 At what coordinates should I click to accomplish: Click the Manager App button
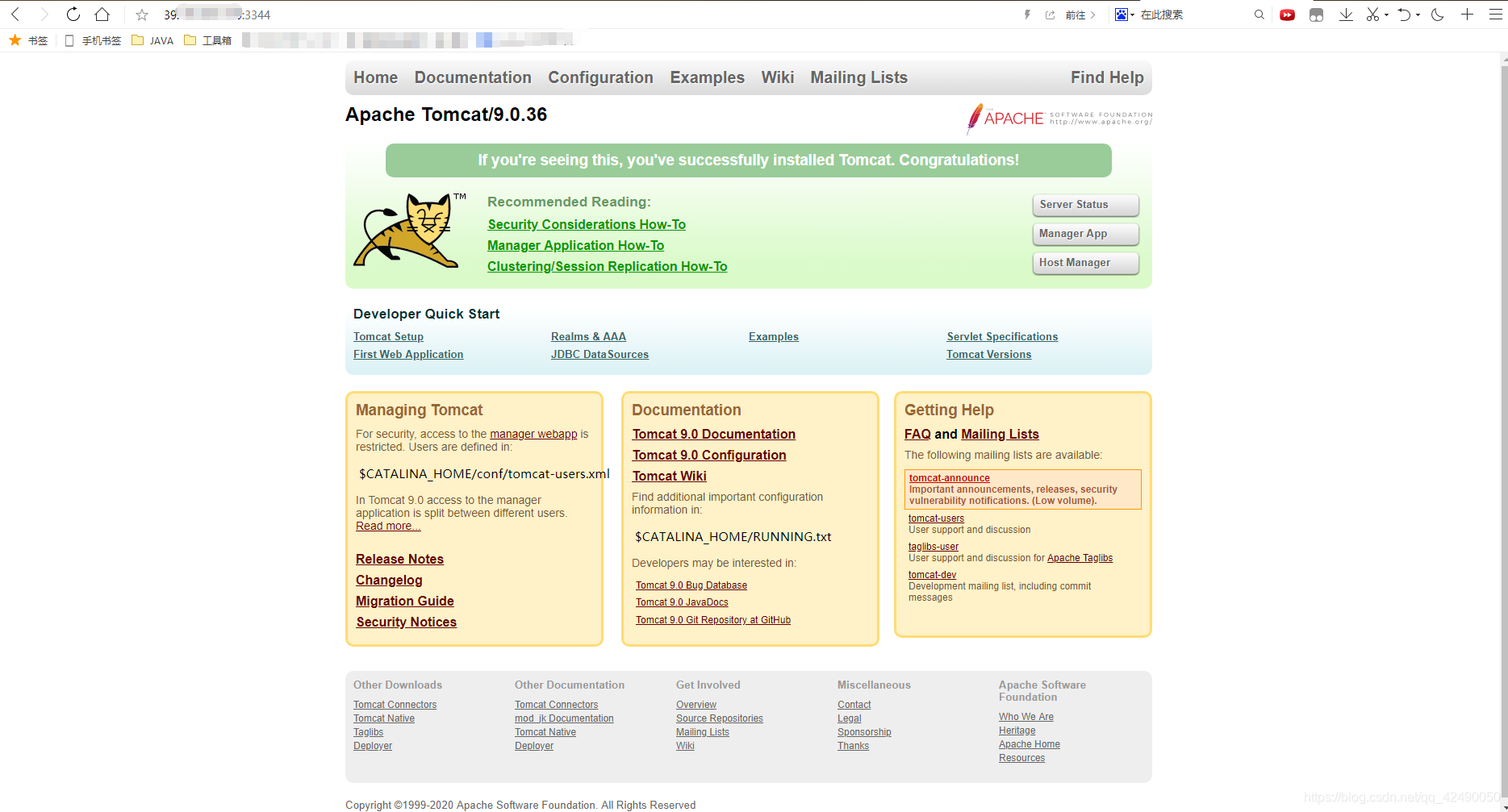(x=1085, y=233)
